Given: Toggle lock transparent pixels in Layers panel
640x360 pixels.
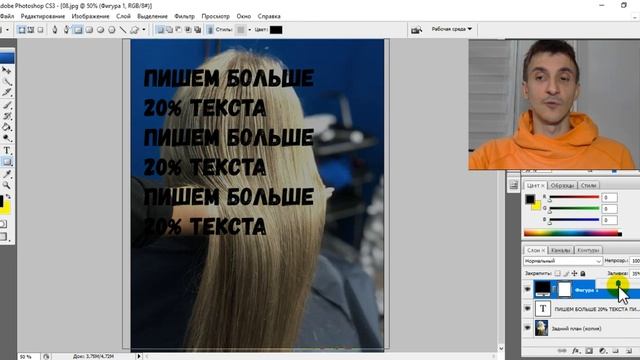Looking at the screenshot, I should pos(558,273).
